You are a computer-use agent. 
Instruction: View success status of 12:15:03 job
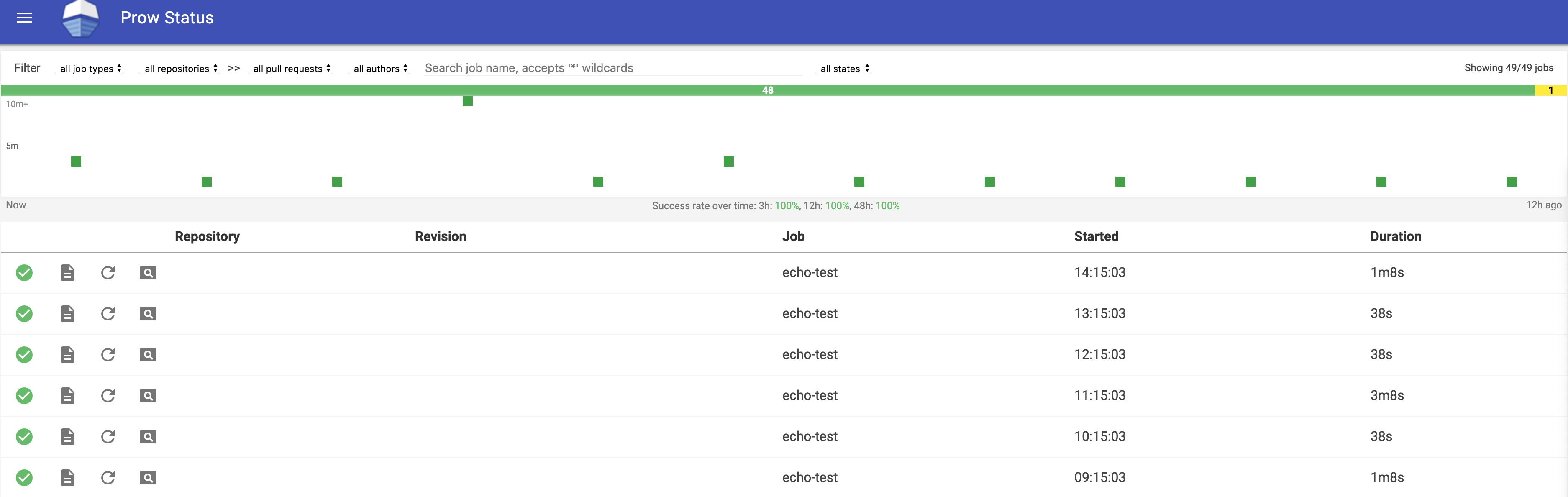click(x=24, y=355)
